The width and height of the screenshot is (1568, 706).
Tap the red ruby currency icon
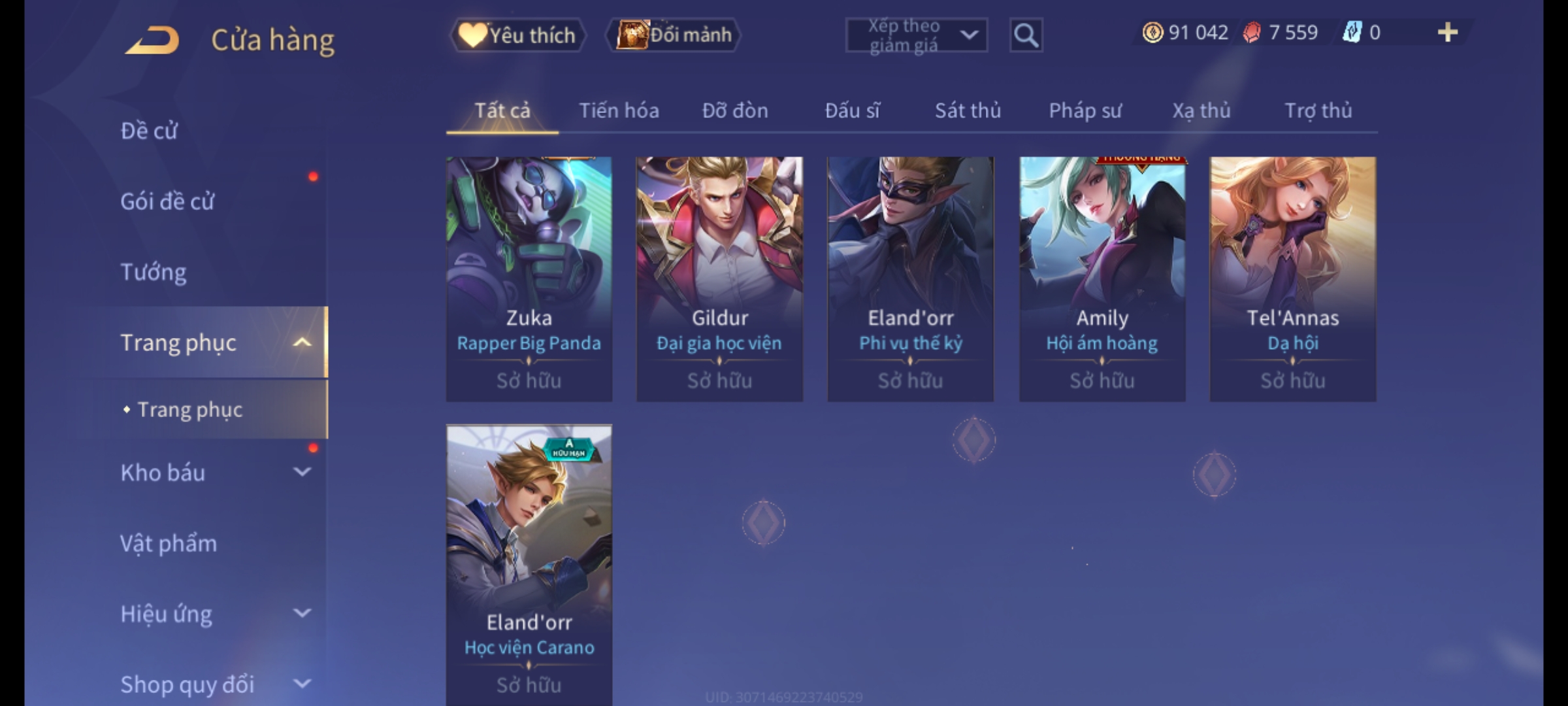[1252, 33]
